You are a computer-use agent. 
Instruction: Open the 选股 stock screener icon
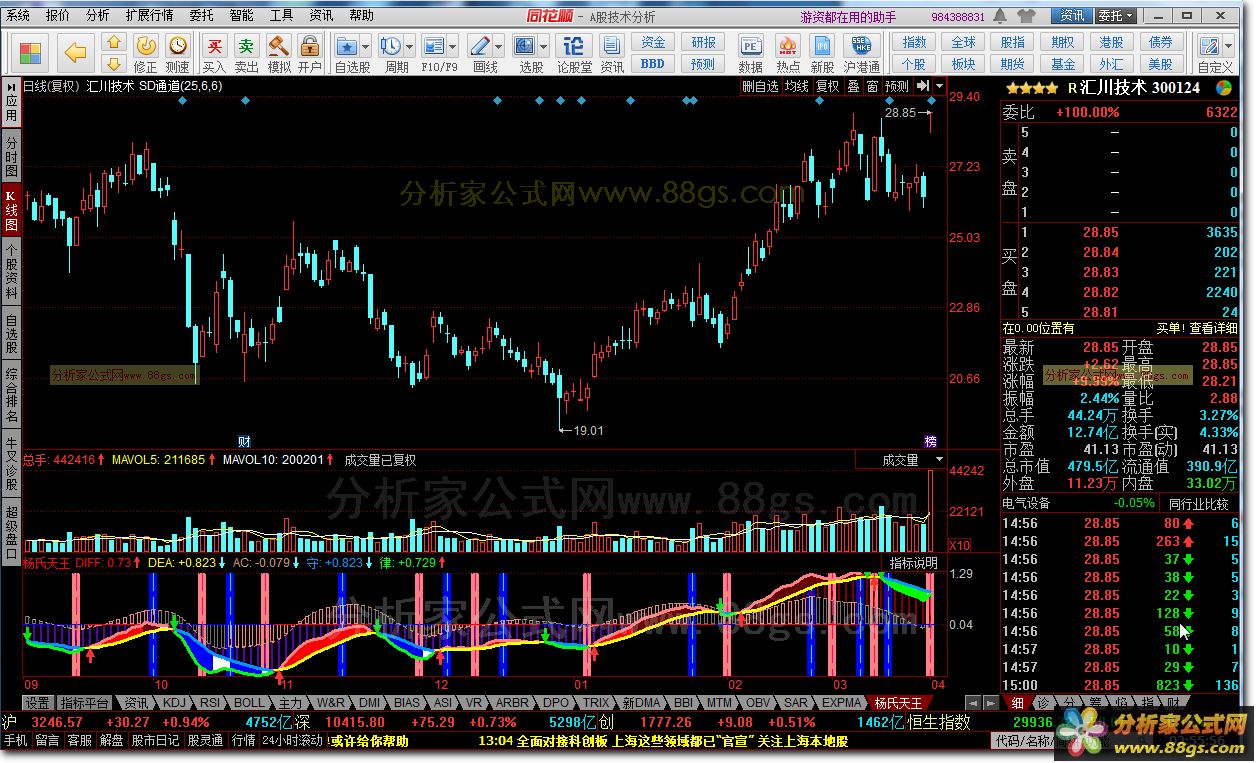(525, 47)
